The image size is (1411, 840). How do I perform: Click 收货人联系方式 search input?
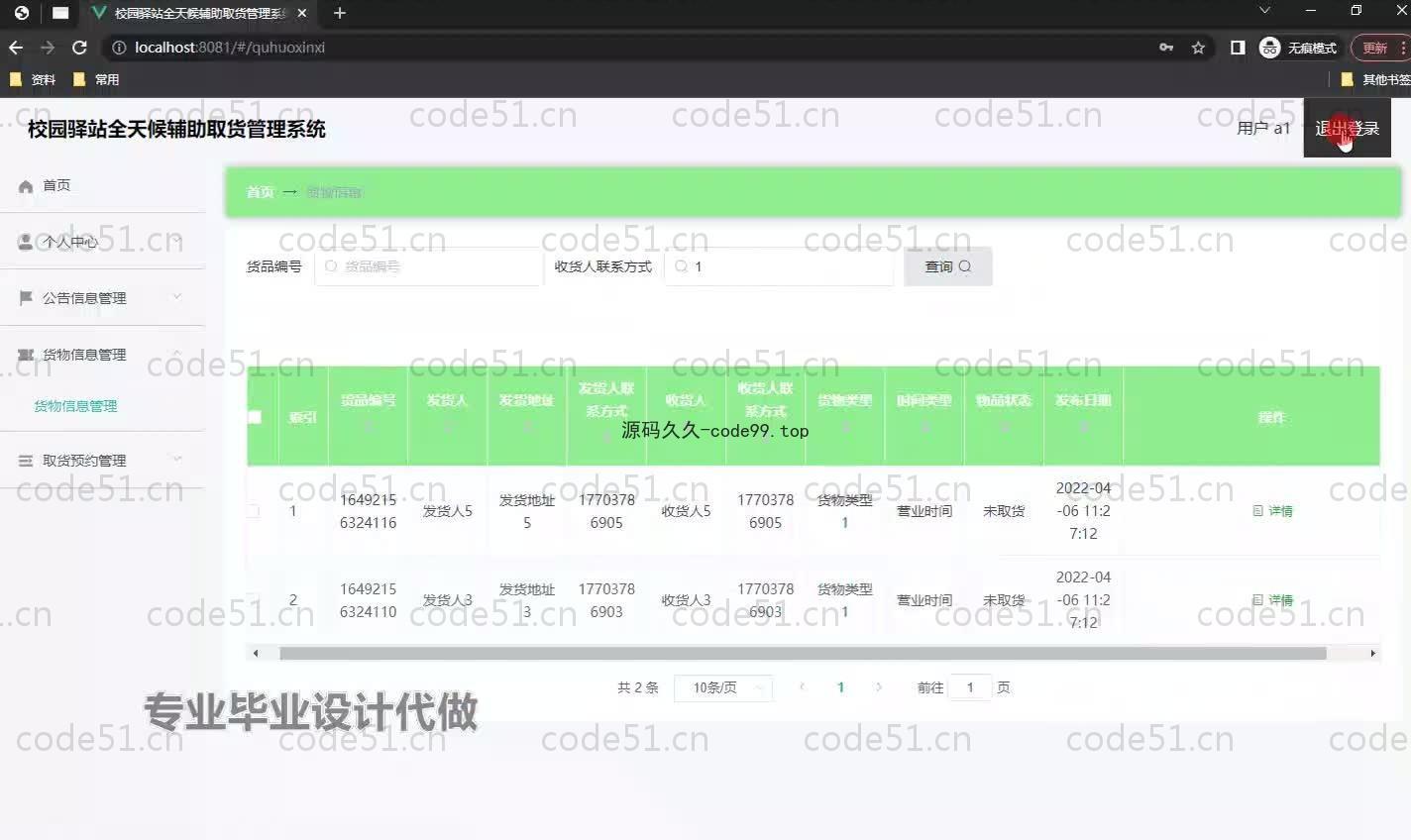pos(779,266)
